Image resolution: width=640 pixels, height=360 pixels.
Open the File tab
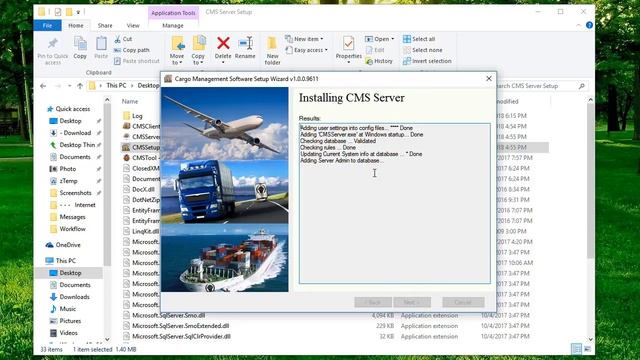pos(47,25)
